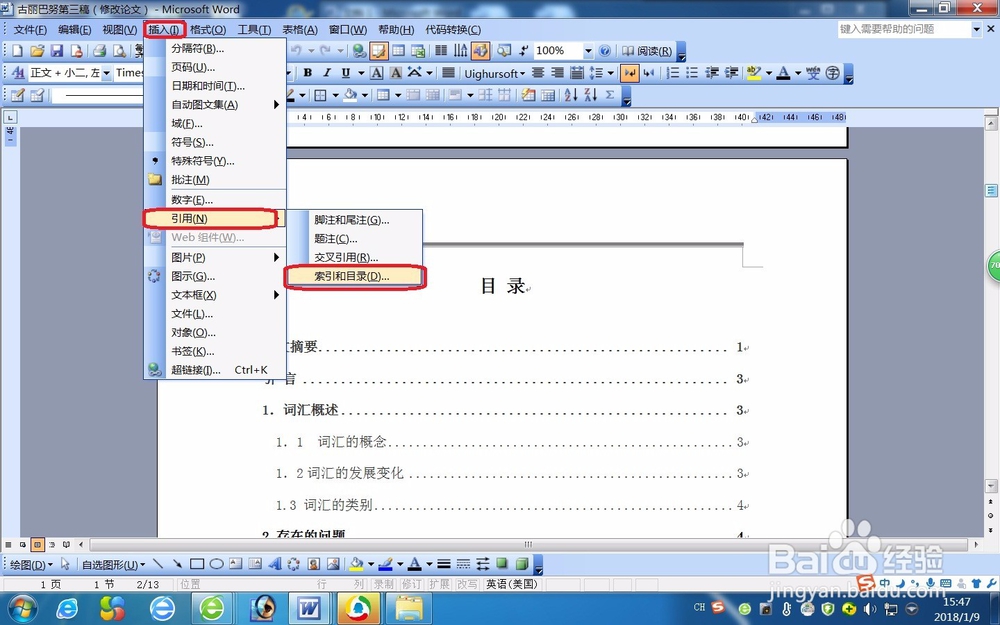Screen dimensions: 1000x625
Task: Toggle left-to-right text direction button
Action: tap(630, 73)
